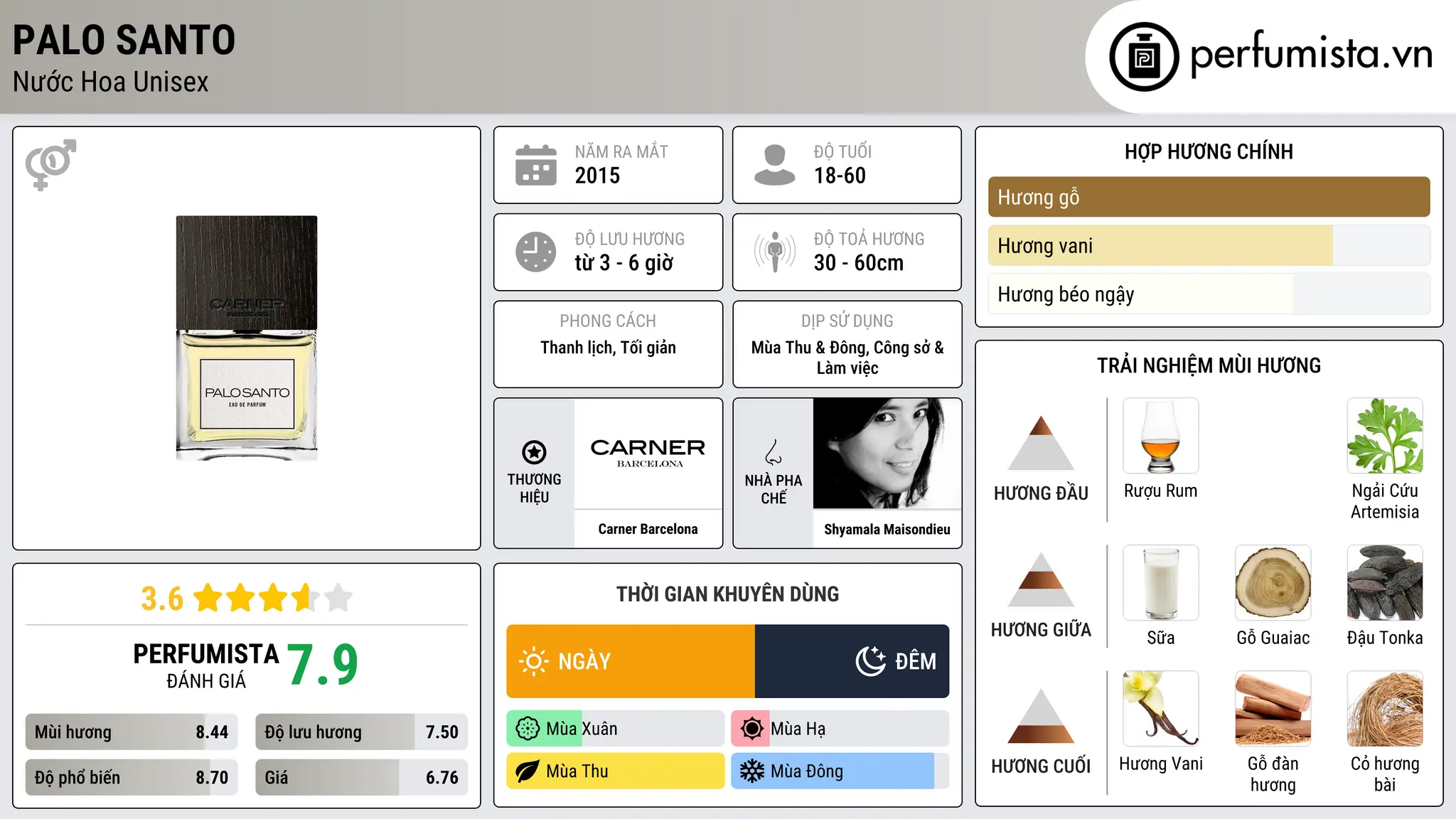Click the perfumista.vn perfume bottle logo icon
Screen dimensions: 1456x819
click(1144, 57)
